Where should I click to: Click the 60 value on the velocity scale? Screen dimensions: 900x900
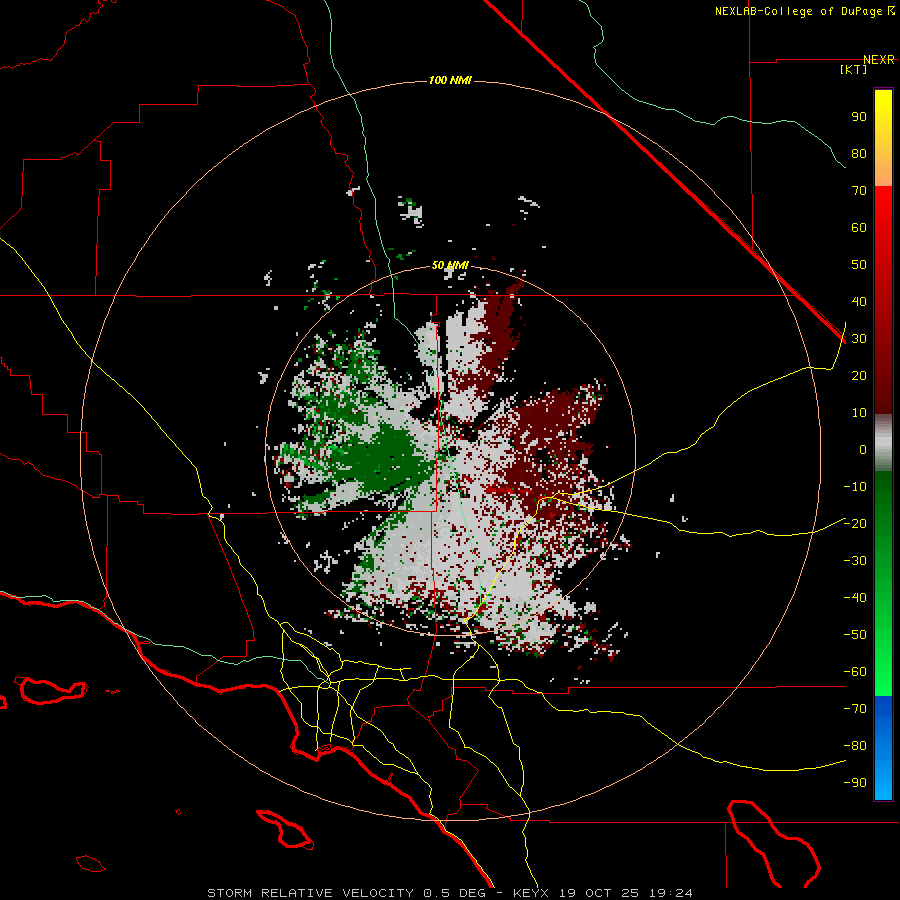point(859,227)
